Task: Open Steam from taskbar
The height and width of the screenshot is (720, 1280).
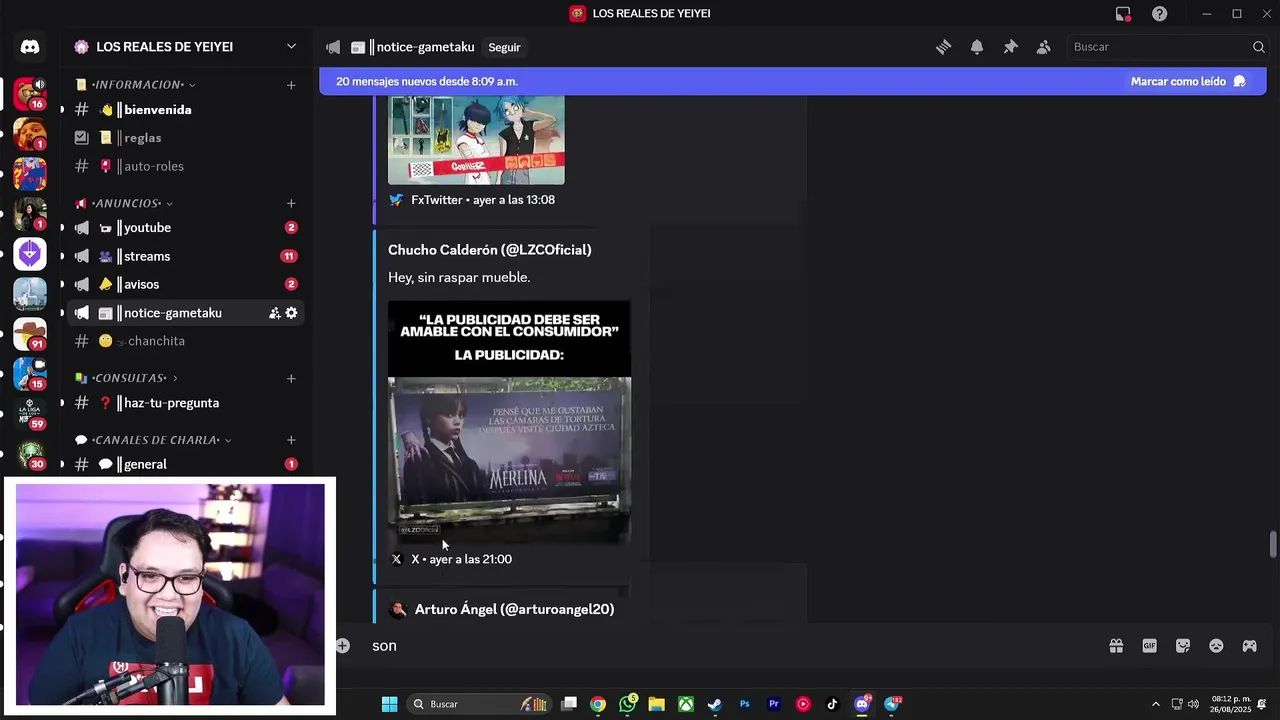Action: tap(715, 704)
